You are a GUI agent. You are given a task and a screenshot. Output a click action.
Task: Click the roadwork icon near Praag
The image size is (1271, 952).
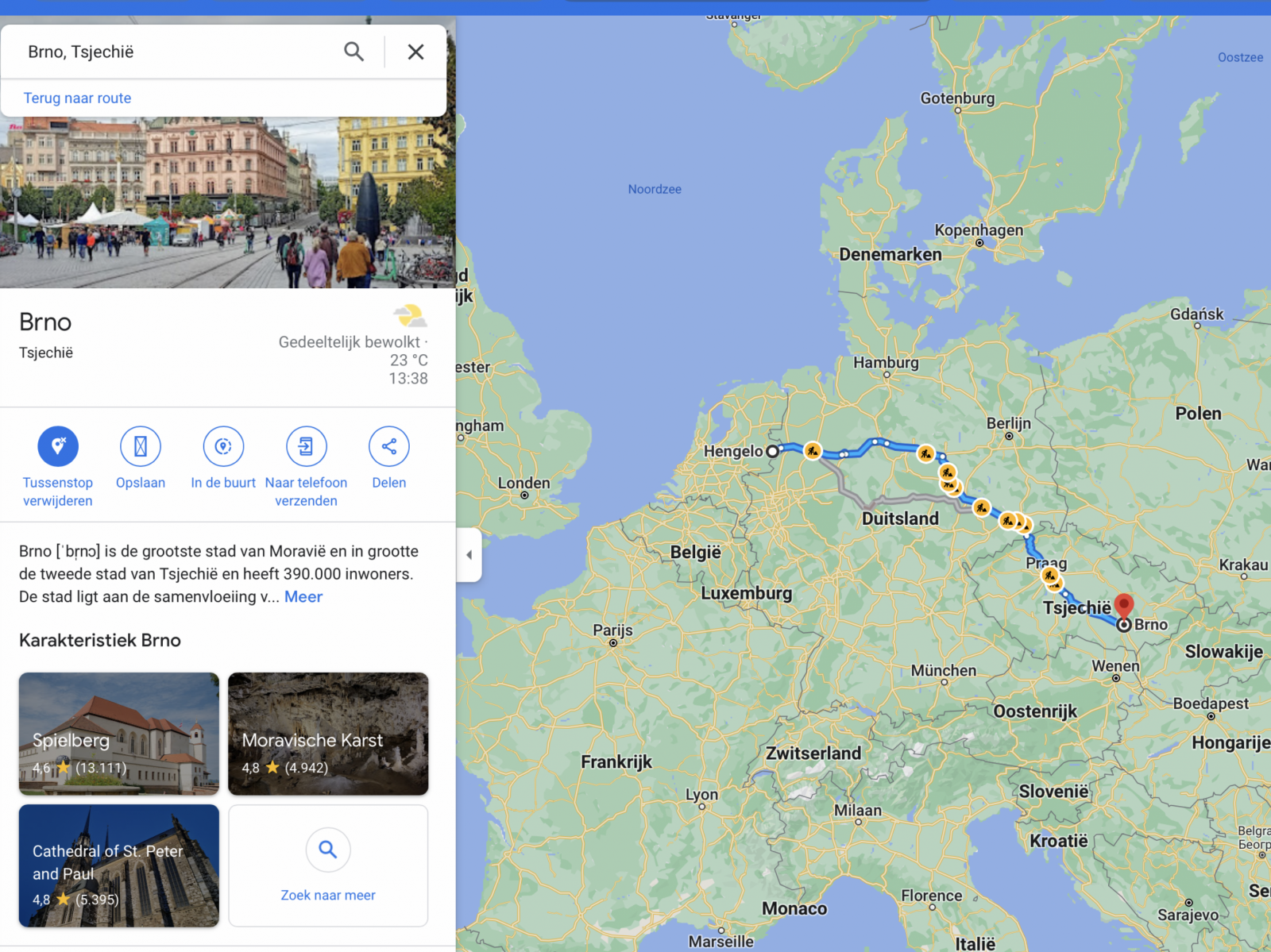pyautogui.click(x=1050, y=576)
